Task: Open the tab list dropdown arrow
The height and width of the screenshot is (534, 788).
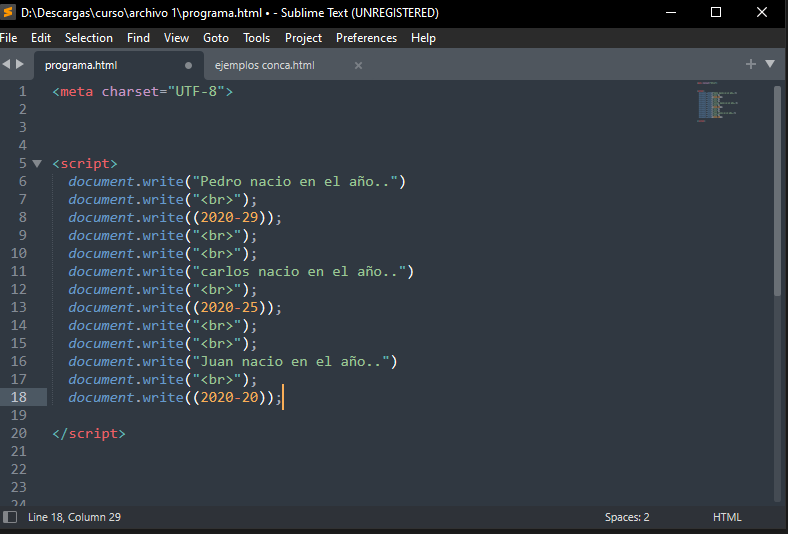Action: tap(770, 64)
